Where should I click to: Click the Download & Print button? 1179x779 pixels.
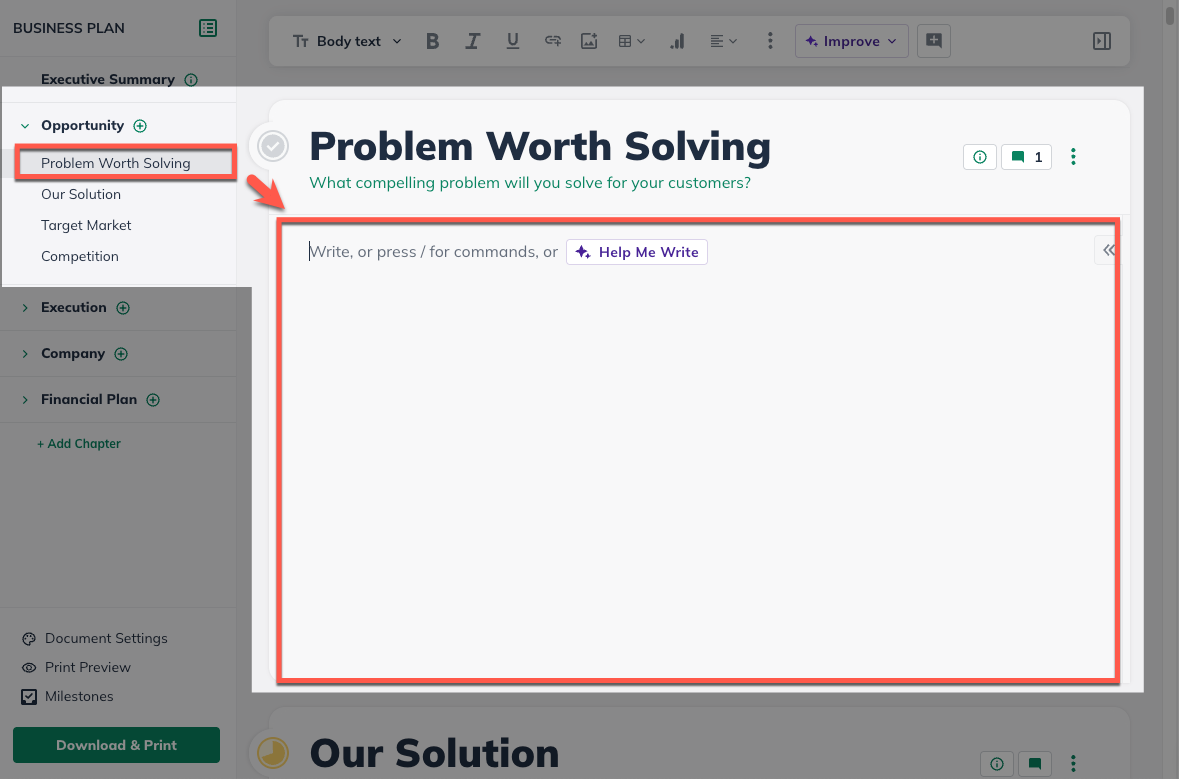pyautogui.click(x=116, y=745)
